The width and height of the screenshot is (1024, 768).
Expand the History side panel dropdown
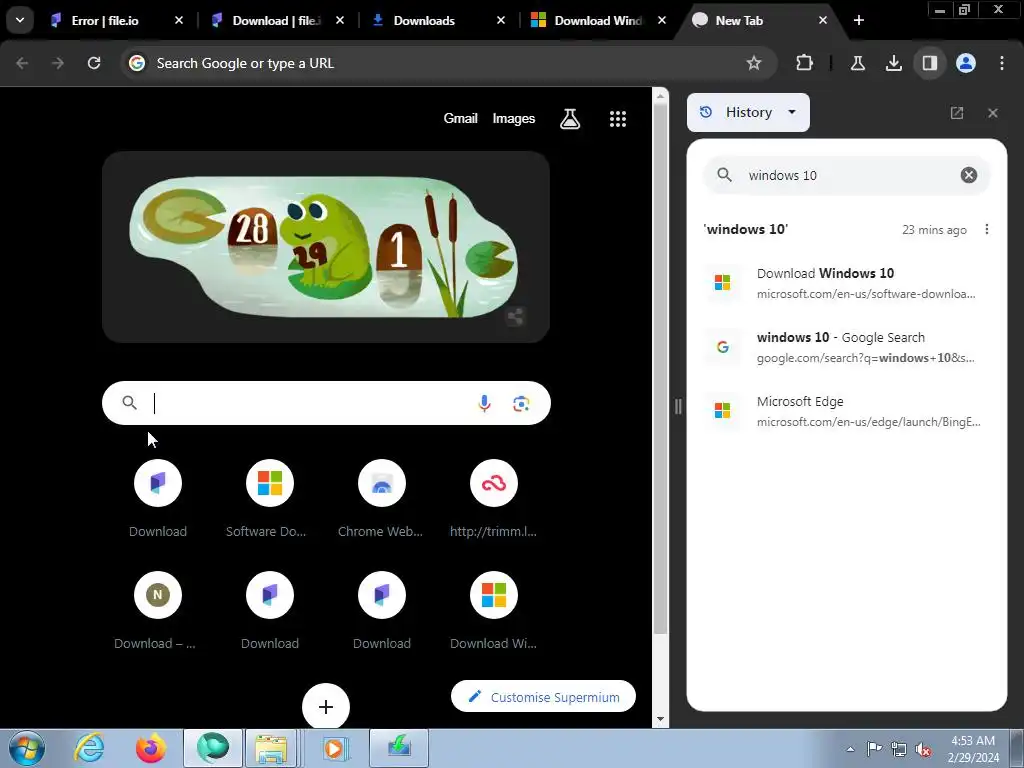pyautogui.click(x=748, y=112)
